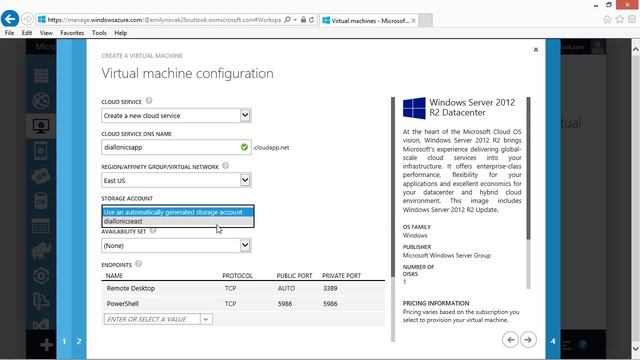
Task: Open the Edit menu
Action: (x=27, y=33)
